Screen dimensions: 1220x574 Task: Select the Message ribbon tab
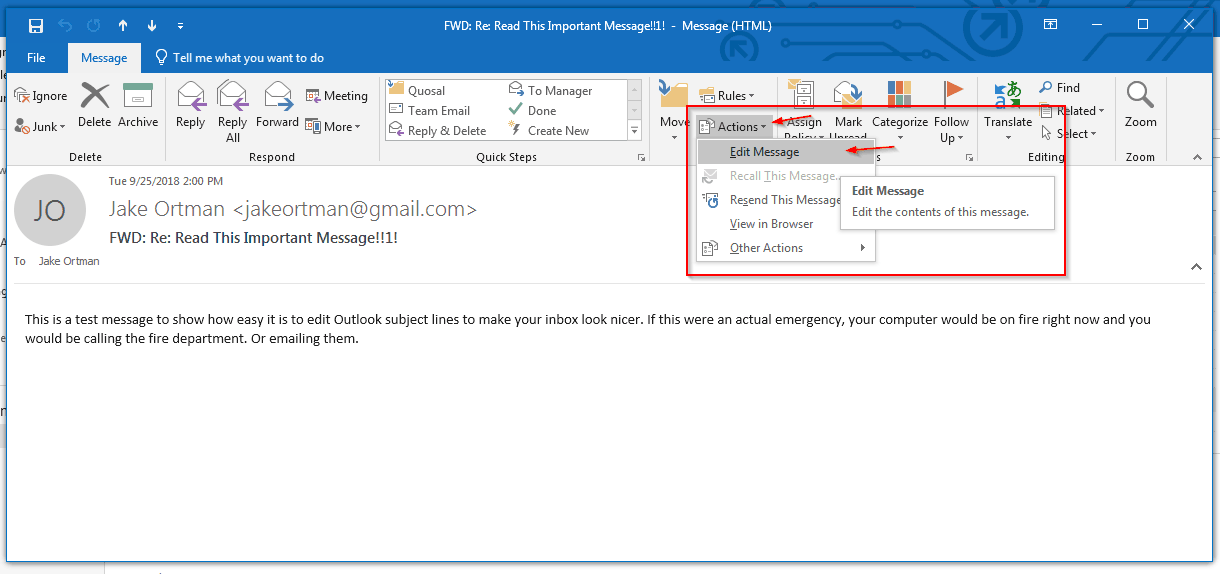click(104, 58)
